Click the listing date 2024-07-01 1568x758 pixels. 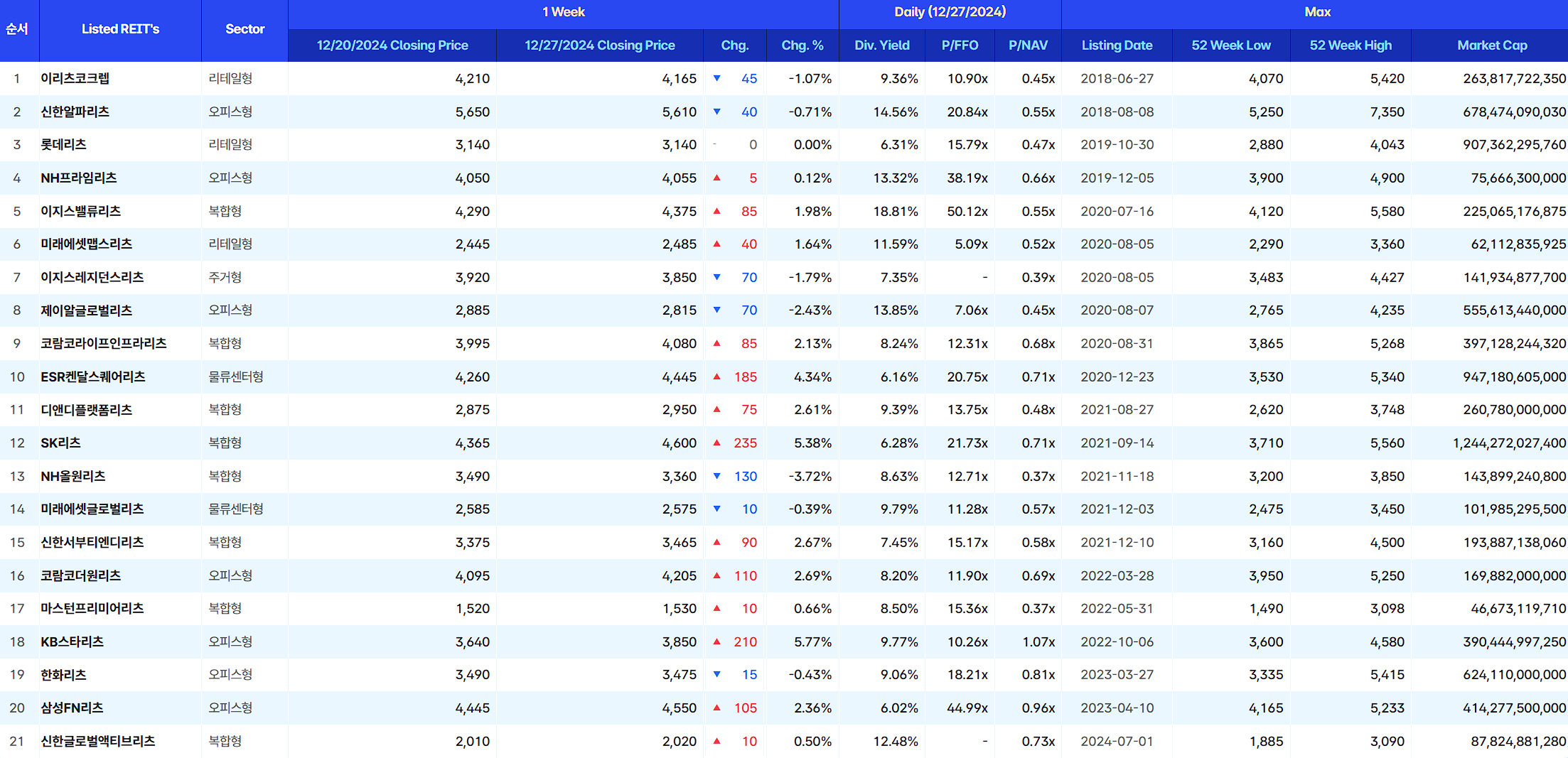1117,742
